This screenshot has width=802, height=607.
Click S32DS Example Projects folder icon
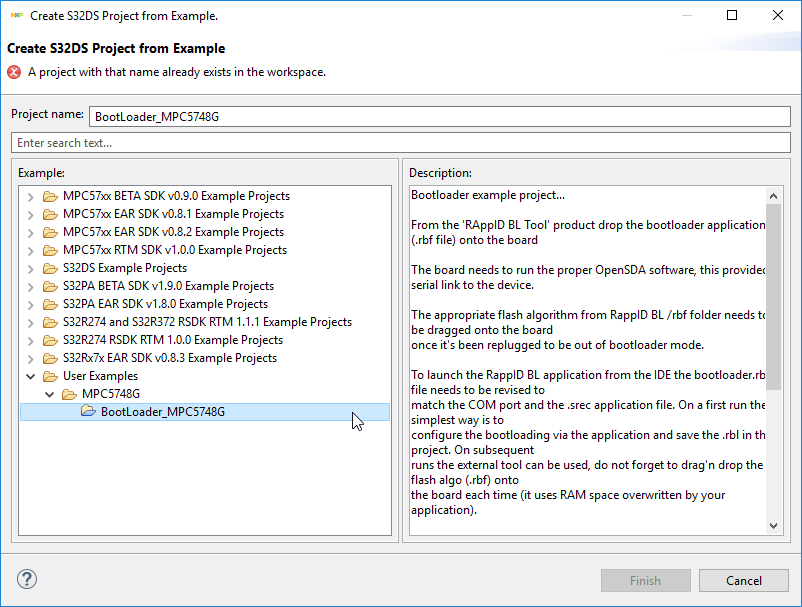pos(50,268)
